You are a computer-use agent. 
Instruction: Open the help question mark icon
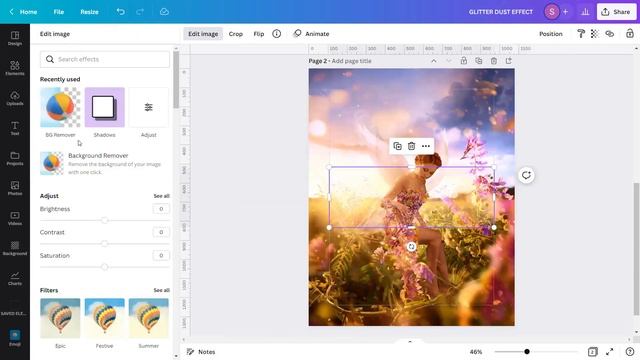coord(629,351)
